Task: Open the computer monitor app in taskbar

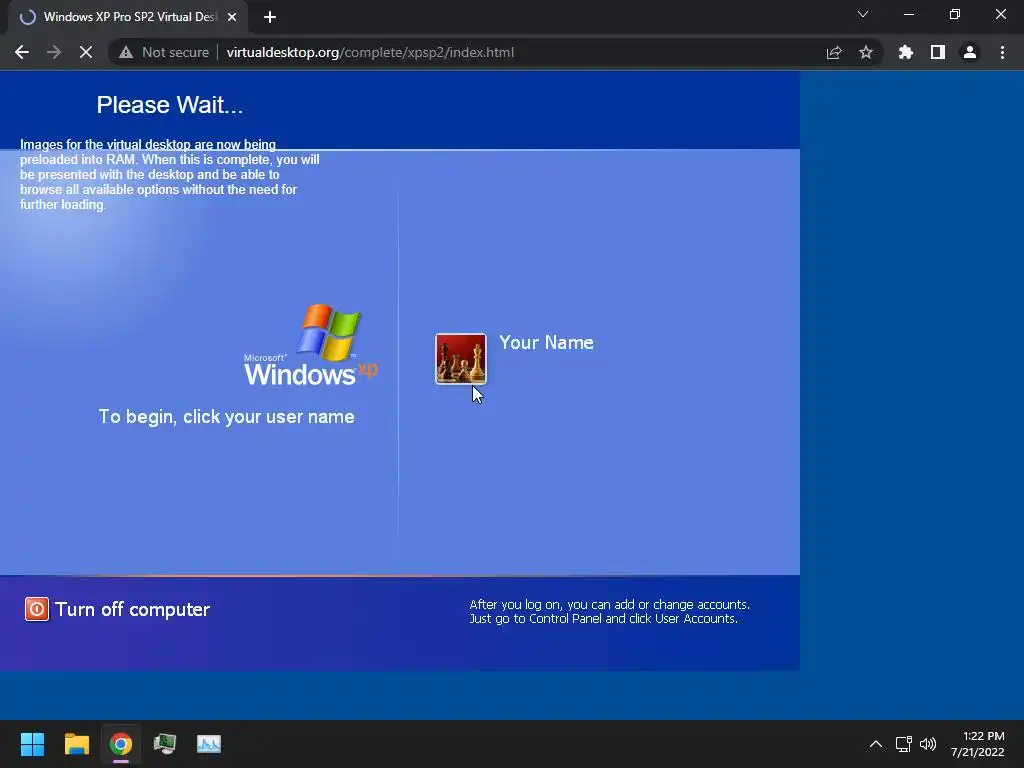Action: tap(165, 744)
